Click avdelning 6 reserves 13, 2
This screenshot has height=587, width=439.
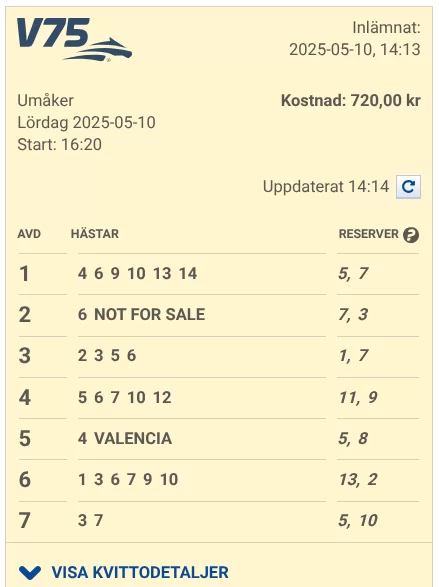point(358,480)
